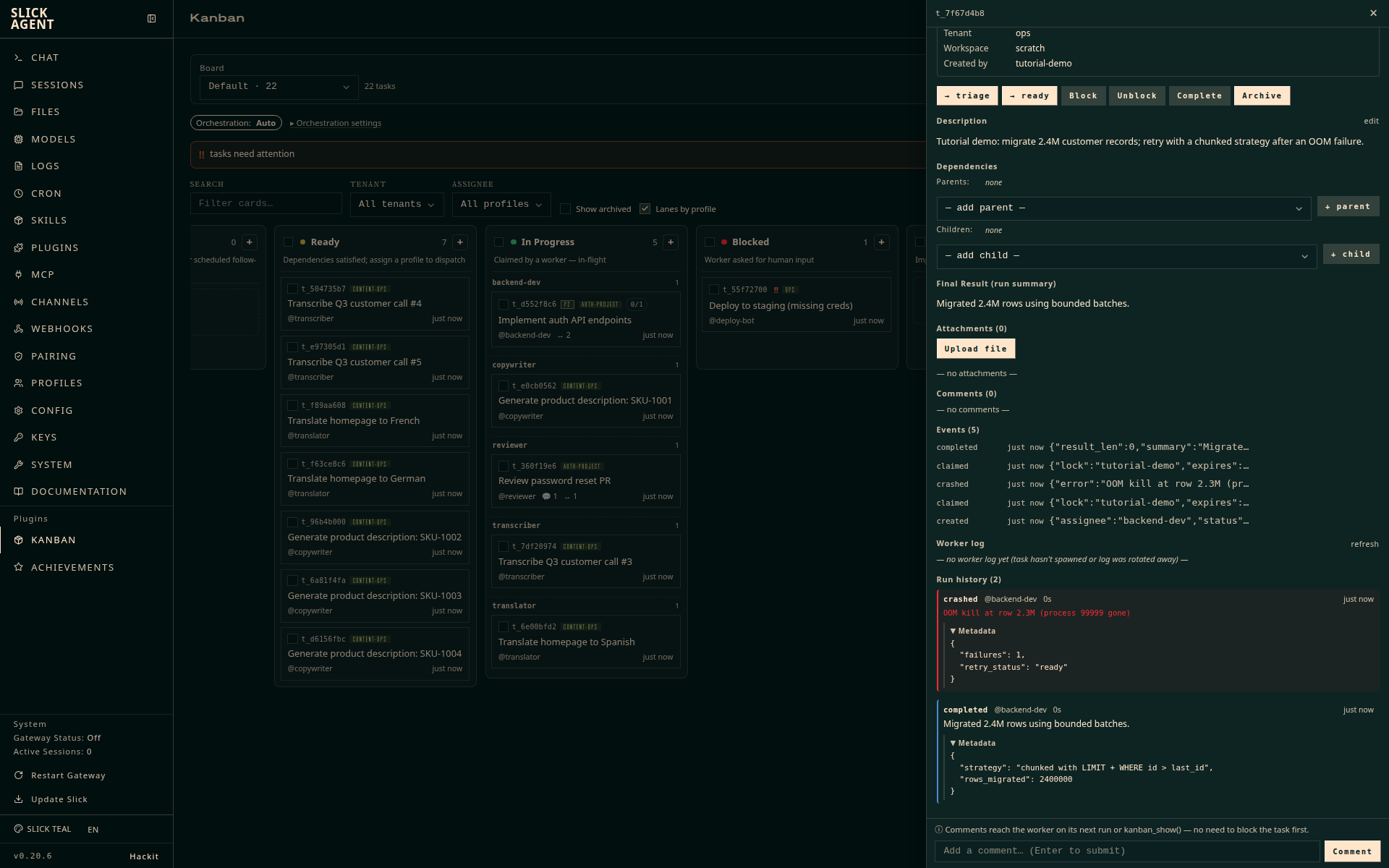
Task: Open the Sessions page
Action: pyautogui.click(x=57, y=85)
